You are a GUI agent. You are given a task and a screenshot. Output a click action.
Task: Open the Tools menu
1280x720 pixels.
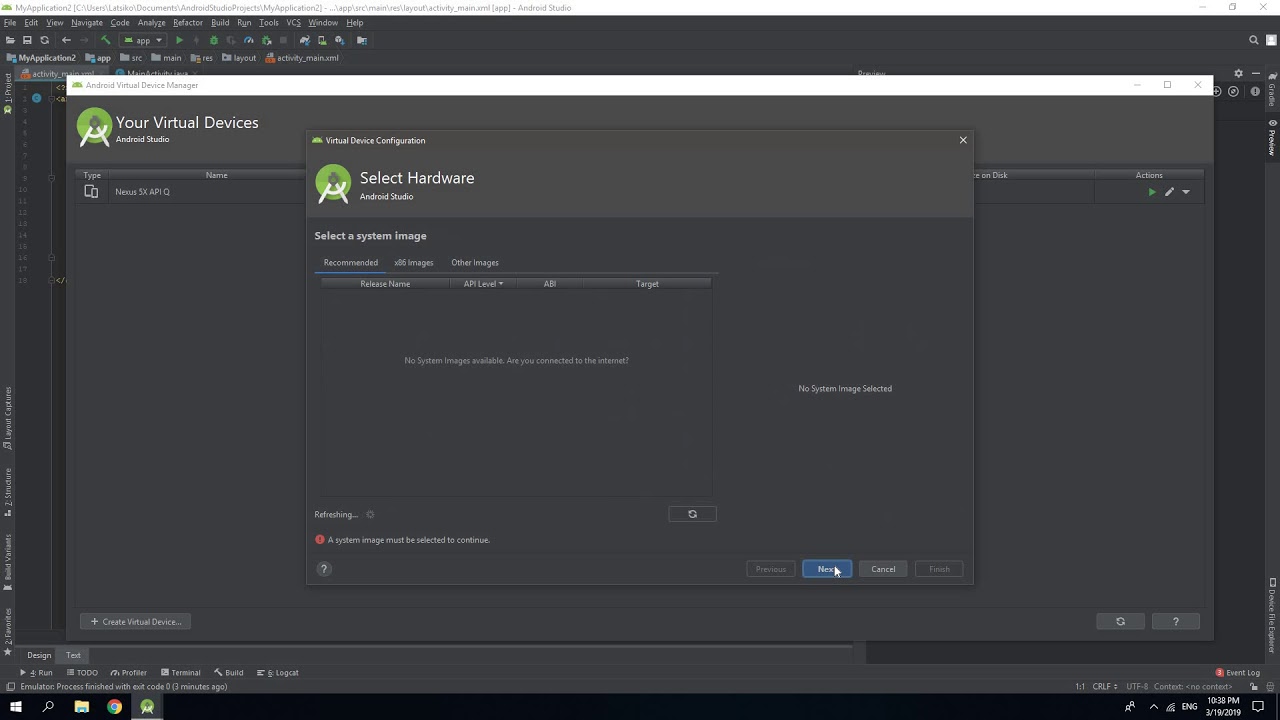pos(269,22)
